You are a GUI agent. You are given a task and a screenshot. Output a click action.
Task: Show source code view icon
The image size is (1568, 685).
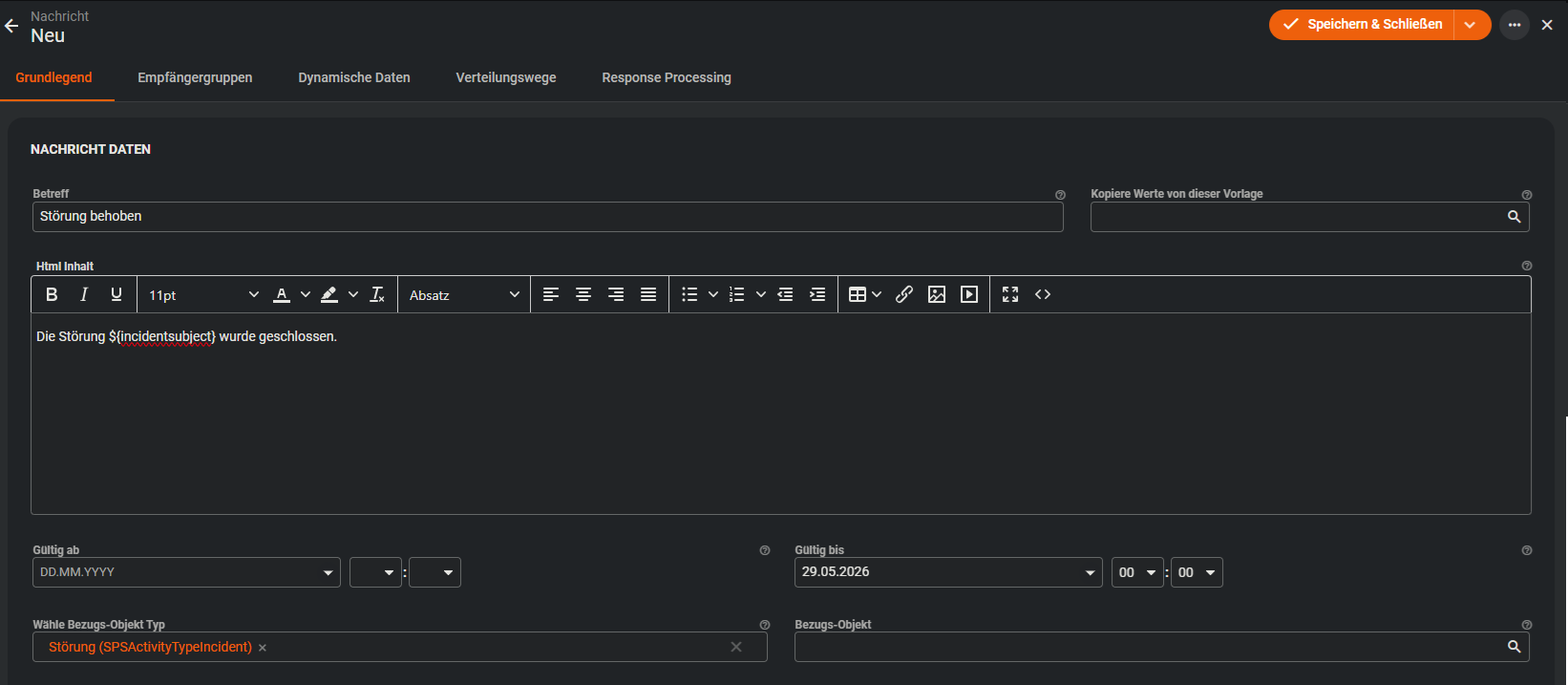pos(1043,294)
